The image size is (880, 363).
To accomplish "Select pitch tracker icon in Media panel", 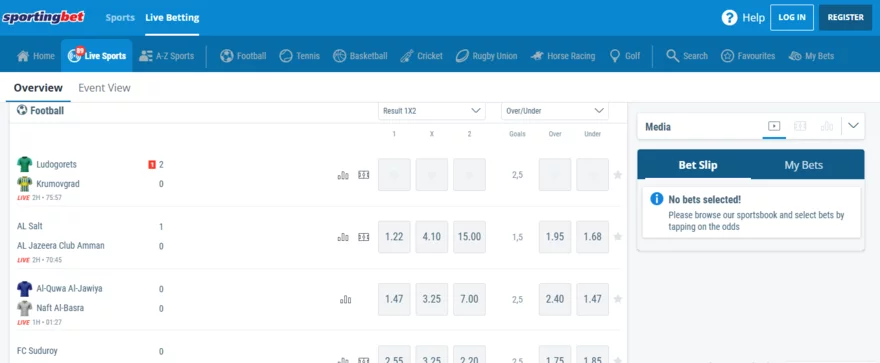I will (x=800, y=126).
